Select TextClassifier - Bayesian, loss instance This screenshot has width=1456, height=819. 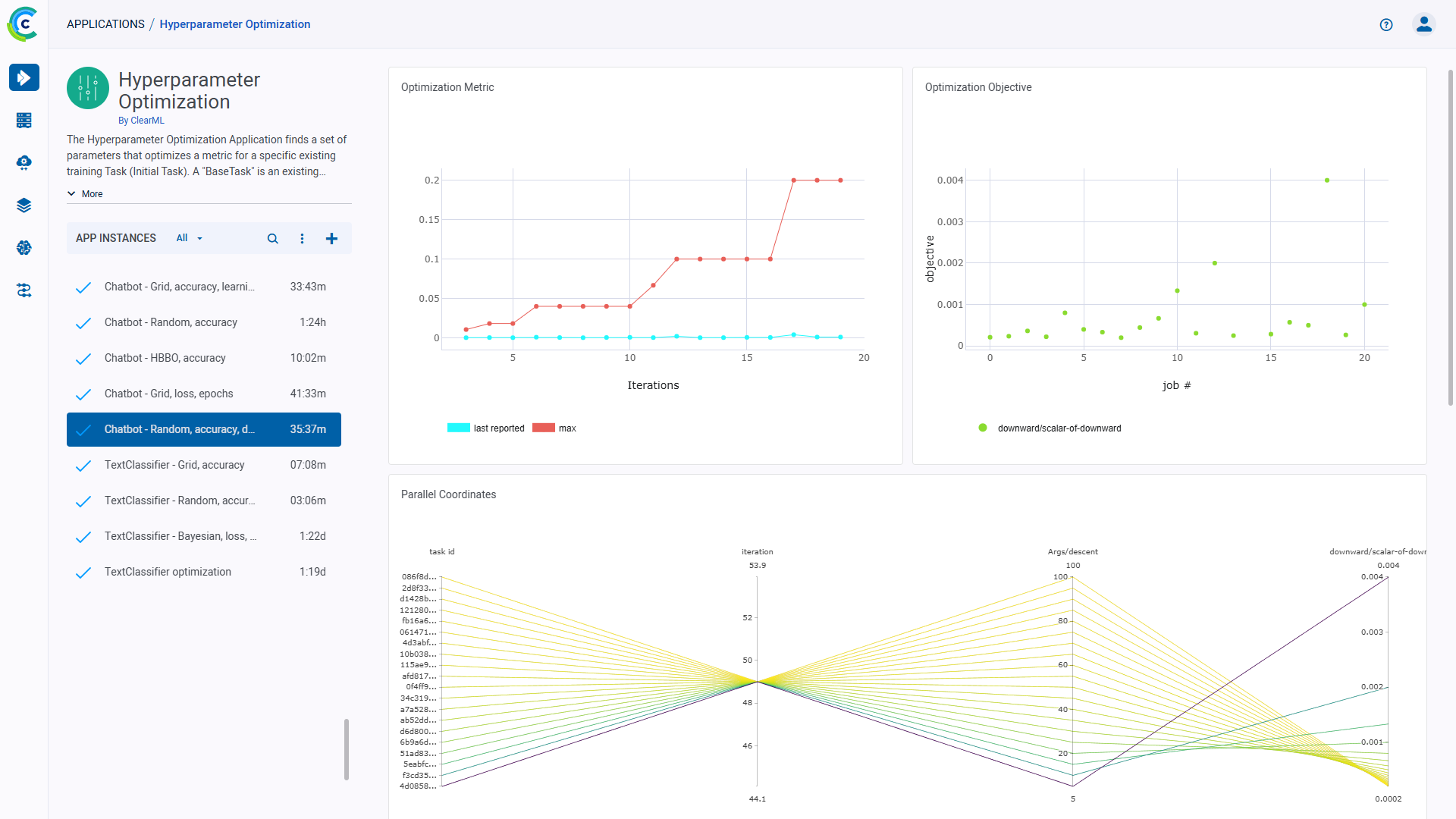pos(204,536)
